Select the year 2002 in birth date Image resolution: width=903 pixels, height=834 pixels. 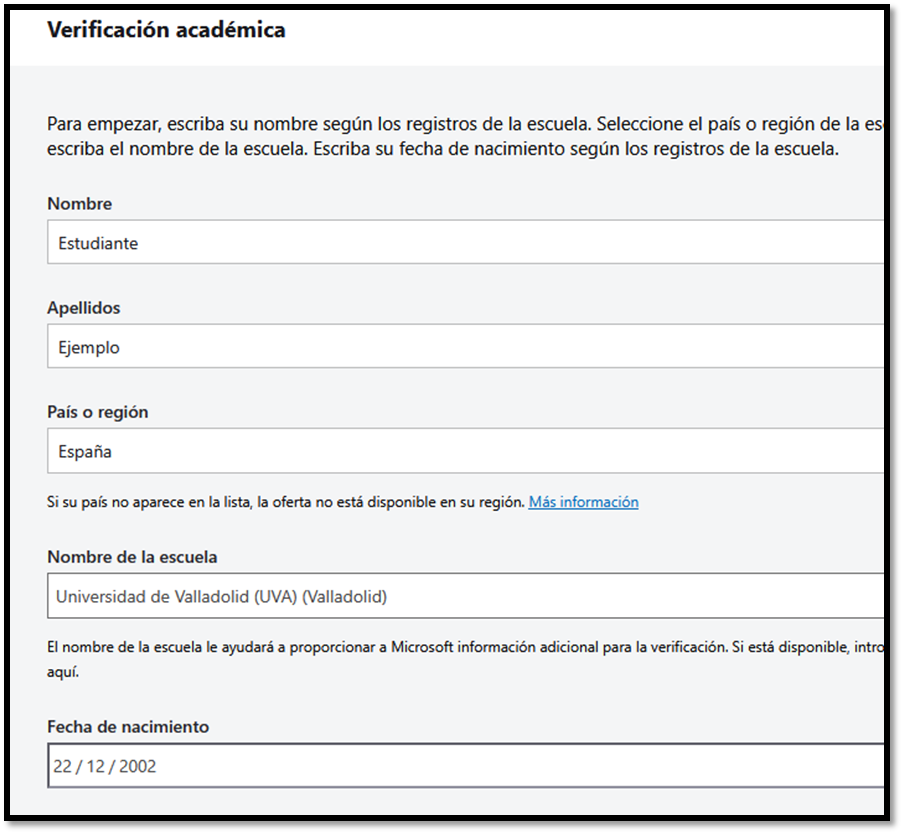[x=138, y=767]
